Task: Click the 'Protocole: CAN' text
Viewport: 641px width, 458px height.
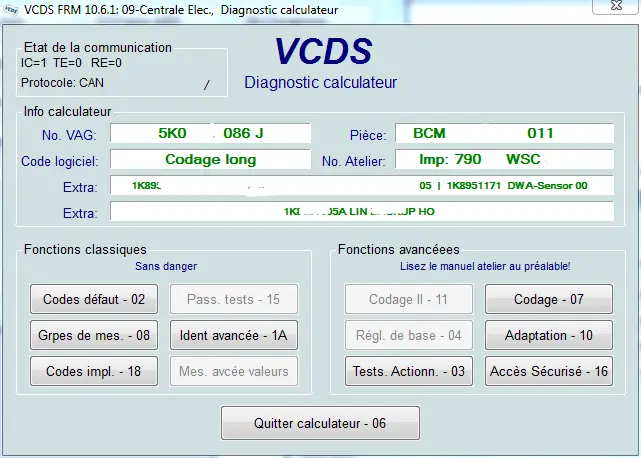Action: click(62, 83)
